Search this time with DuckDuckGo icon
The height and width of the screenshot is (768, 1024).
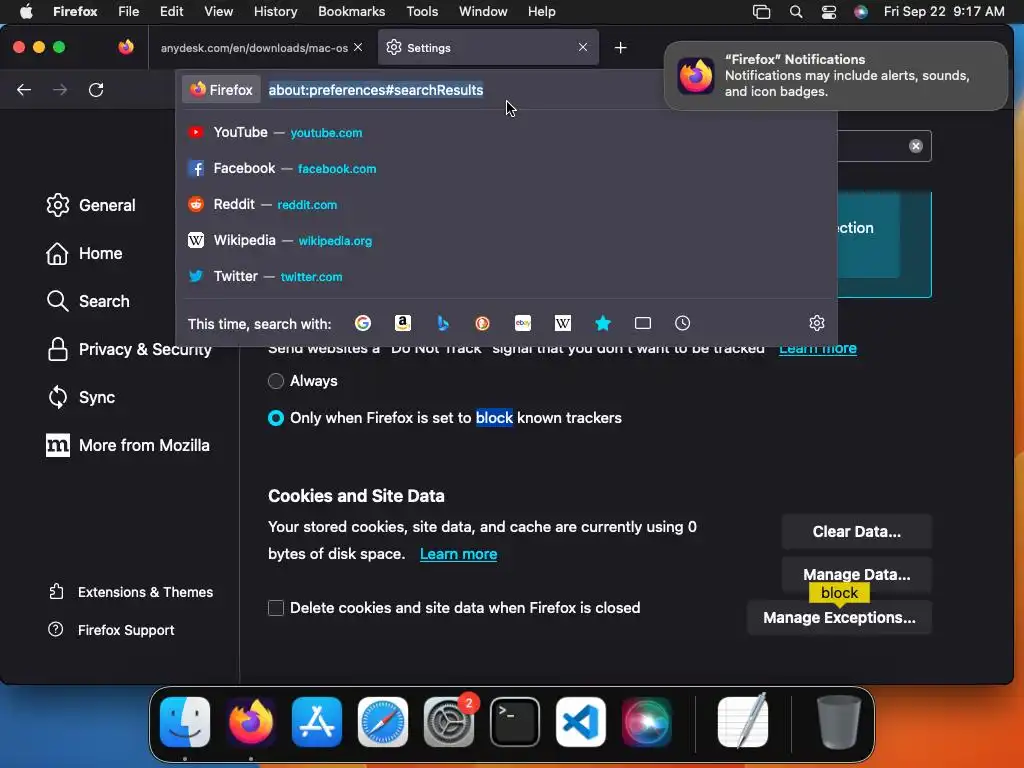click(x=483, y=323)
